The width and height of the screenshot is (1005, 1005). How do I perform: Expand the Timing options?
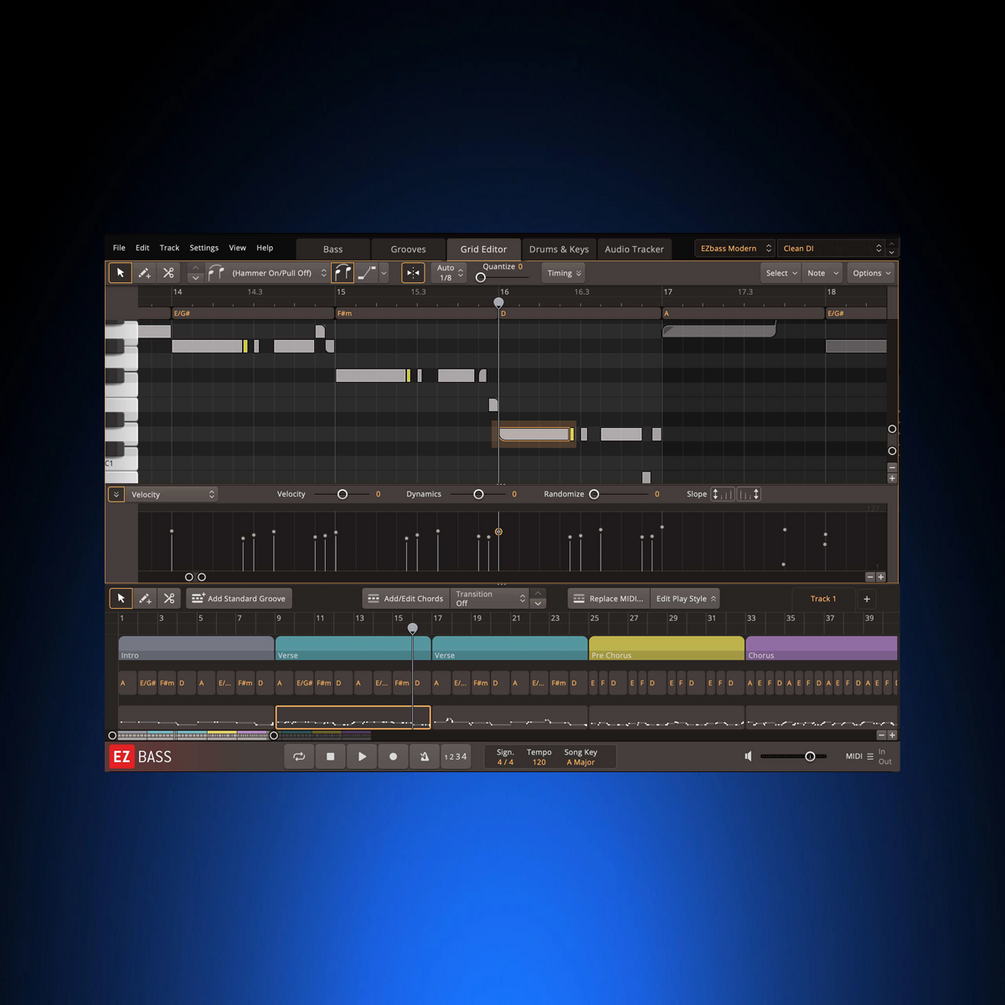tap(564, 273)
